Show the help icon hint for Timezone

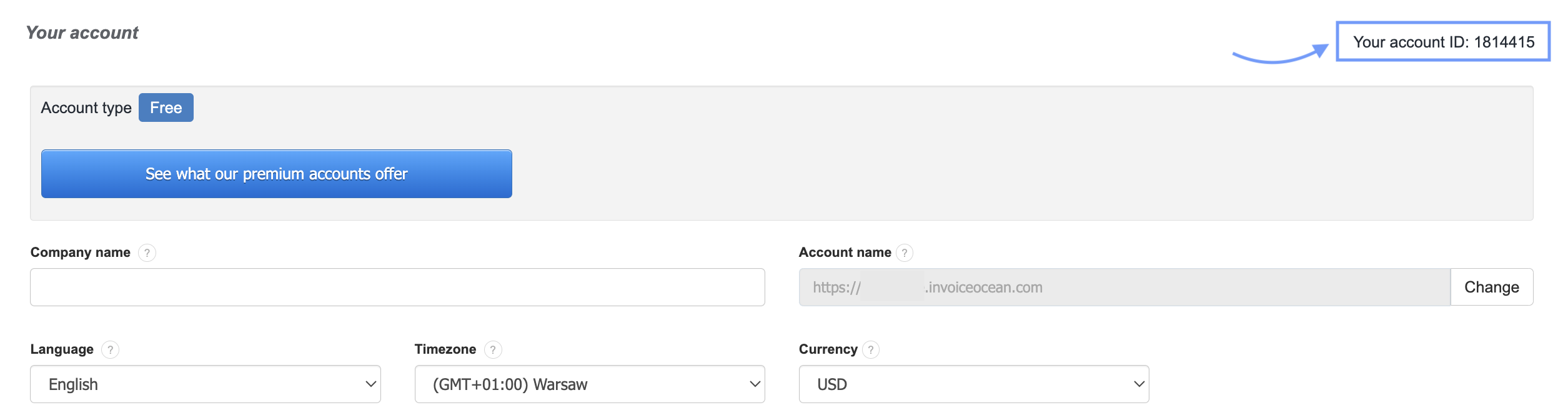[x=493, y=349]
